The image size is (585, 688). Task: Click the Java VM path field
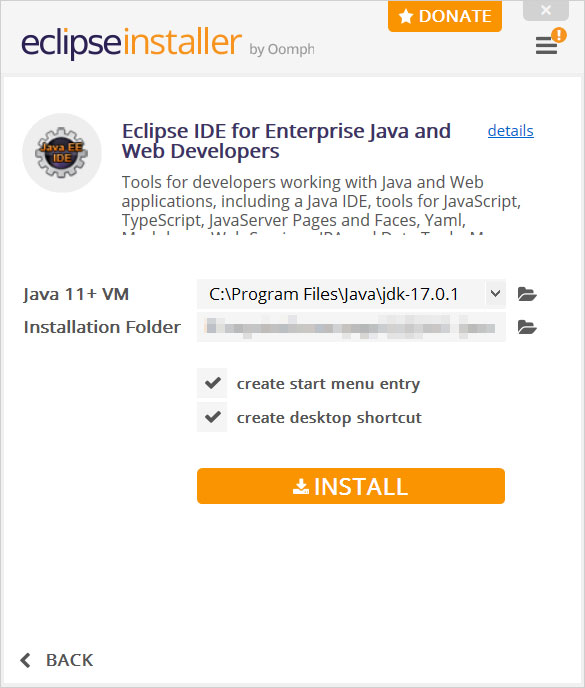click(341, 294)
